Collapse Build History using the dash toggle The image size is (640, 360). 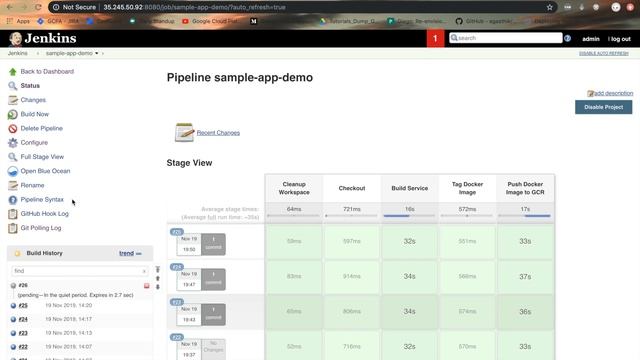point(139,253)
